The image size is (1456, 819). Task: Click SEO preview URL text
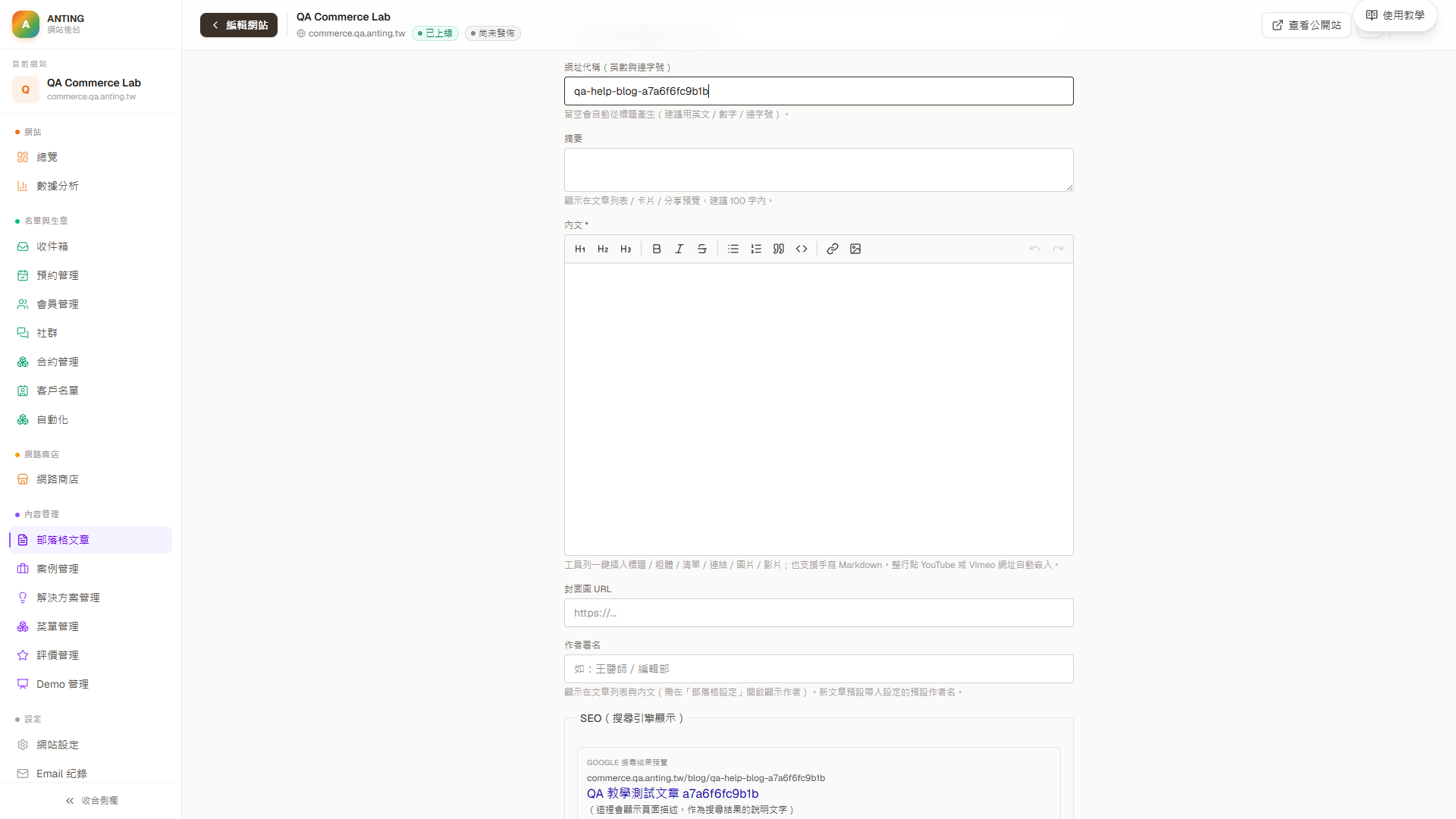(x=706, y=778)
